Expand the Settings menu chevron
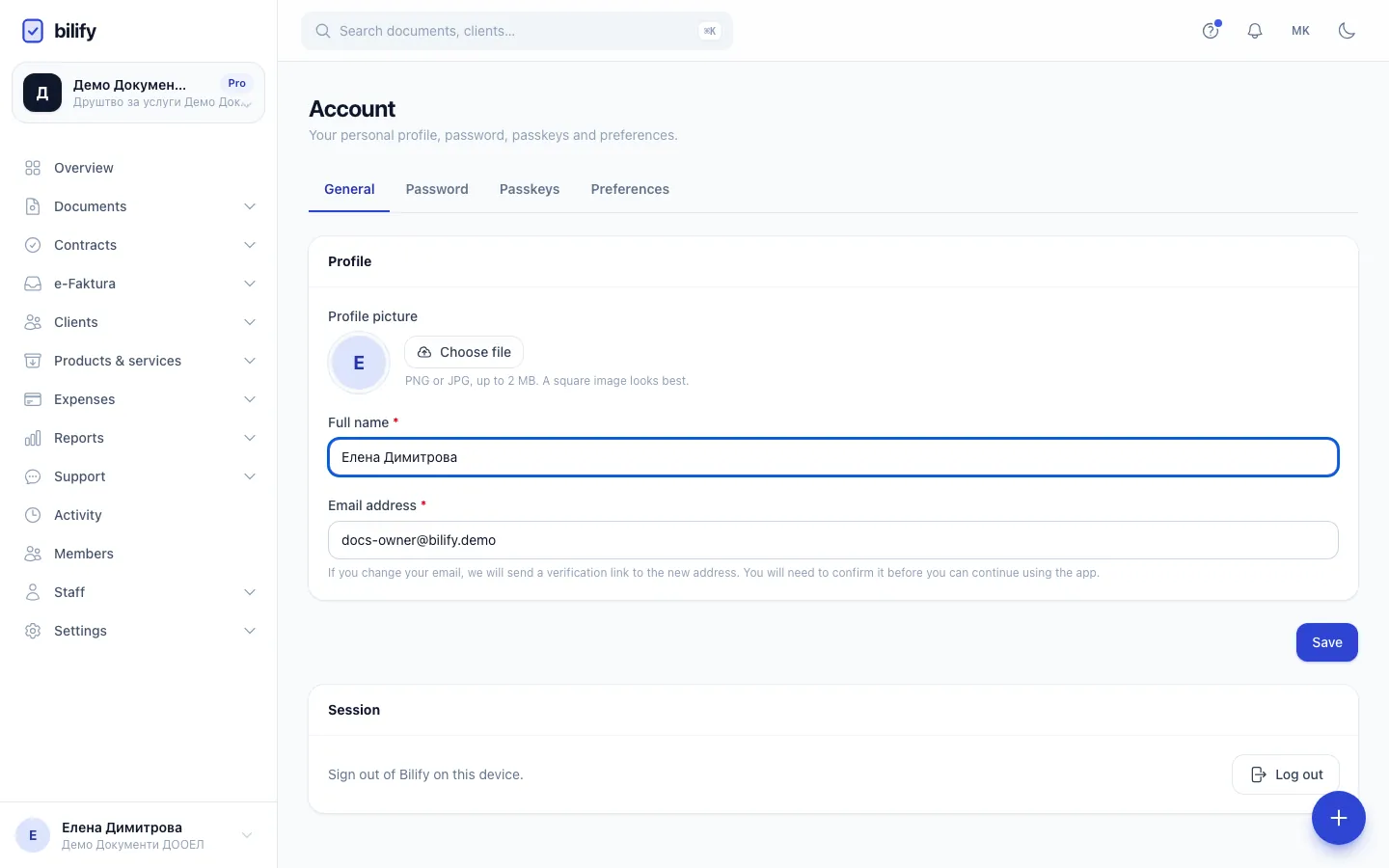 [250, 631]
